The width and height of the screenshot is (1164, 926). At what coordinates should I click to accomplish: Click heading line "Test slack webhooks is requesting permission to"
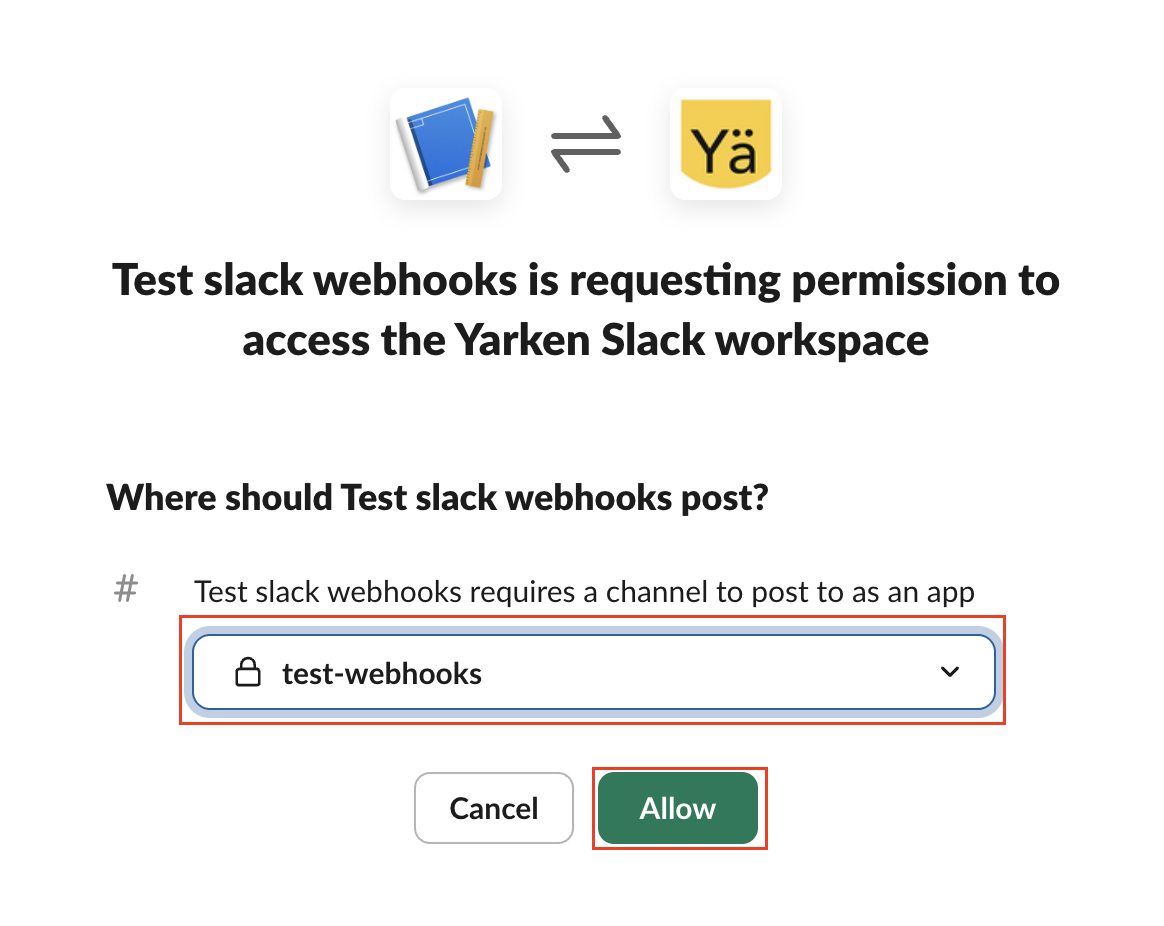[585, 280]
